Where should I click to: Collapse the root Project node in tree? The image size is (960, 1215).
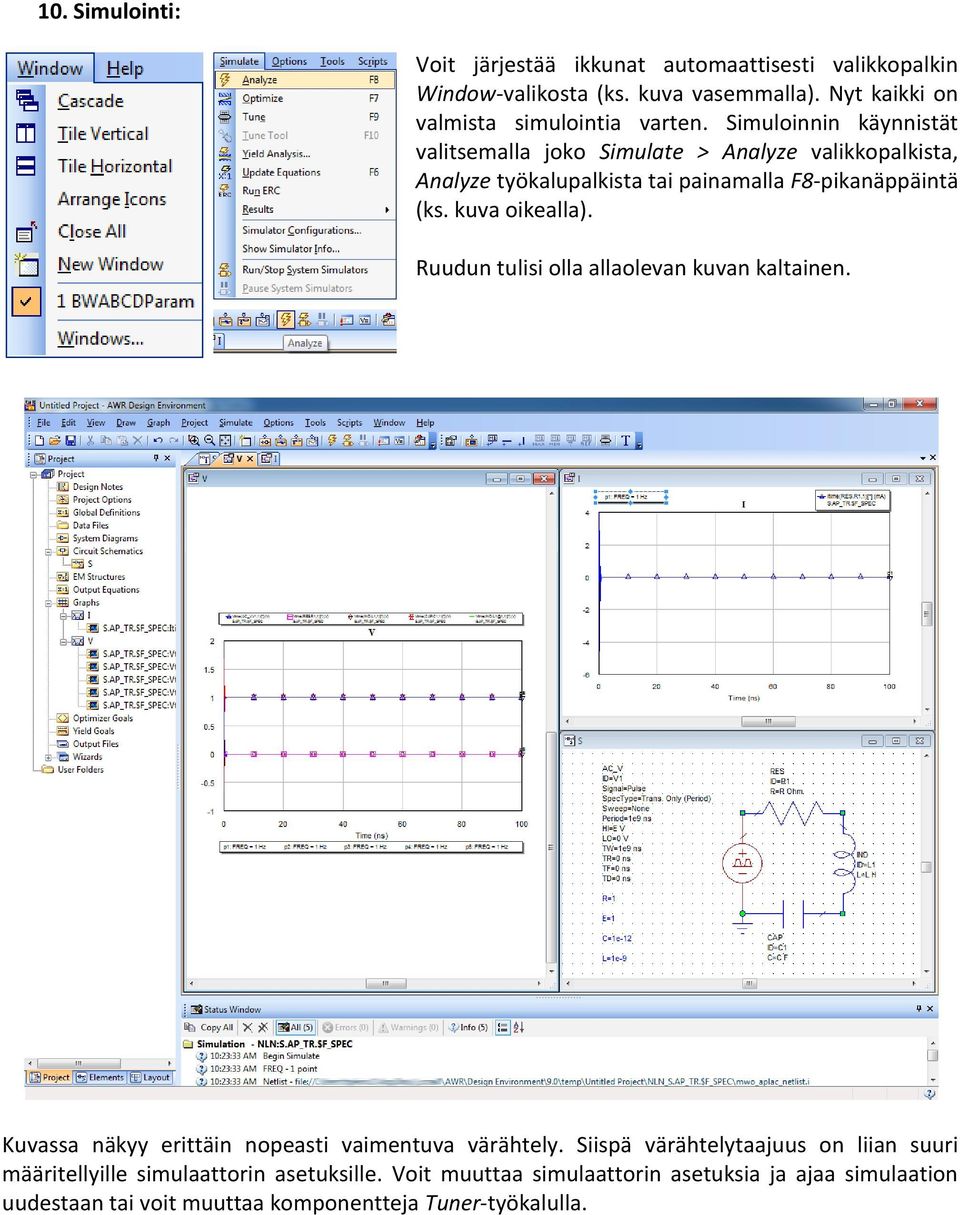click(x=33, y=474)
